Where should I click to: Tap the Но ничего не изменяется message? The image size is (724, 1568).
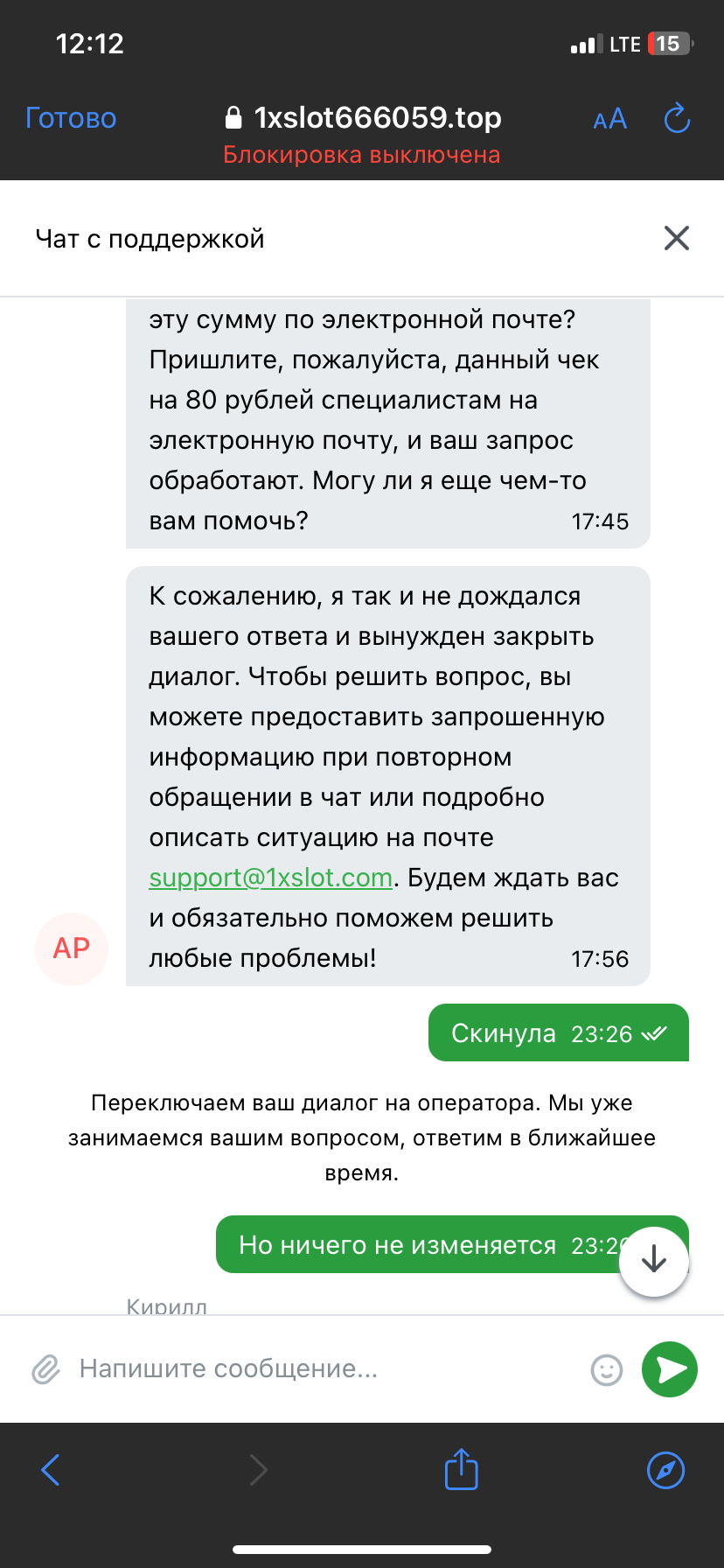pyautogui.click(x=420, y=1244)
